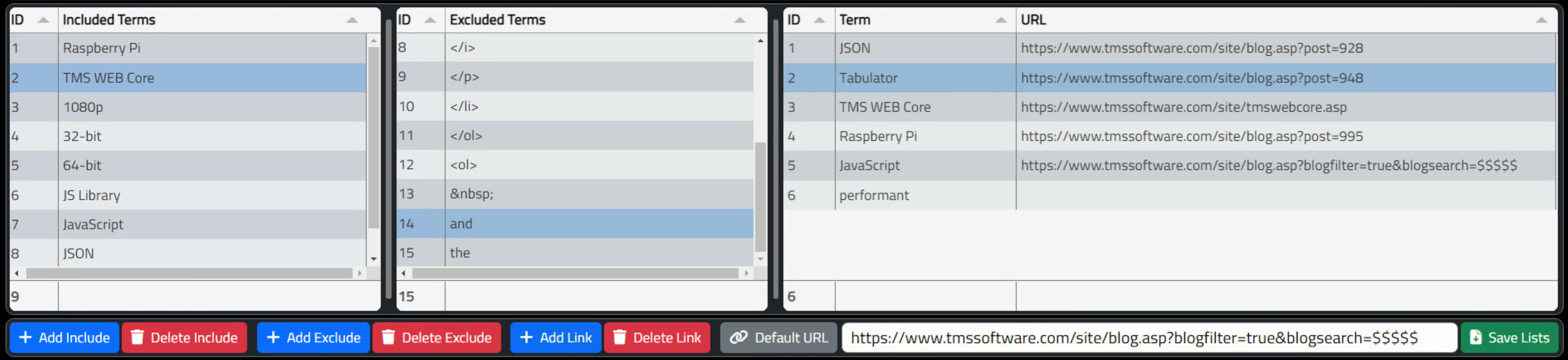Viewport: 1568px width, 360px height.
Task: Click the file download icon on Save Lists
Action: 1476,338
